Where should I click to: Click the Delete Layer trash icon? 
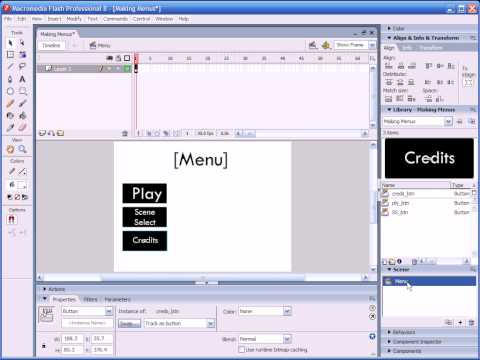point(125,133)
